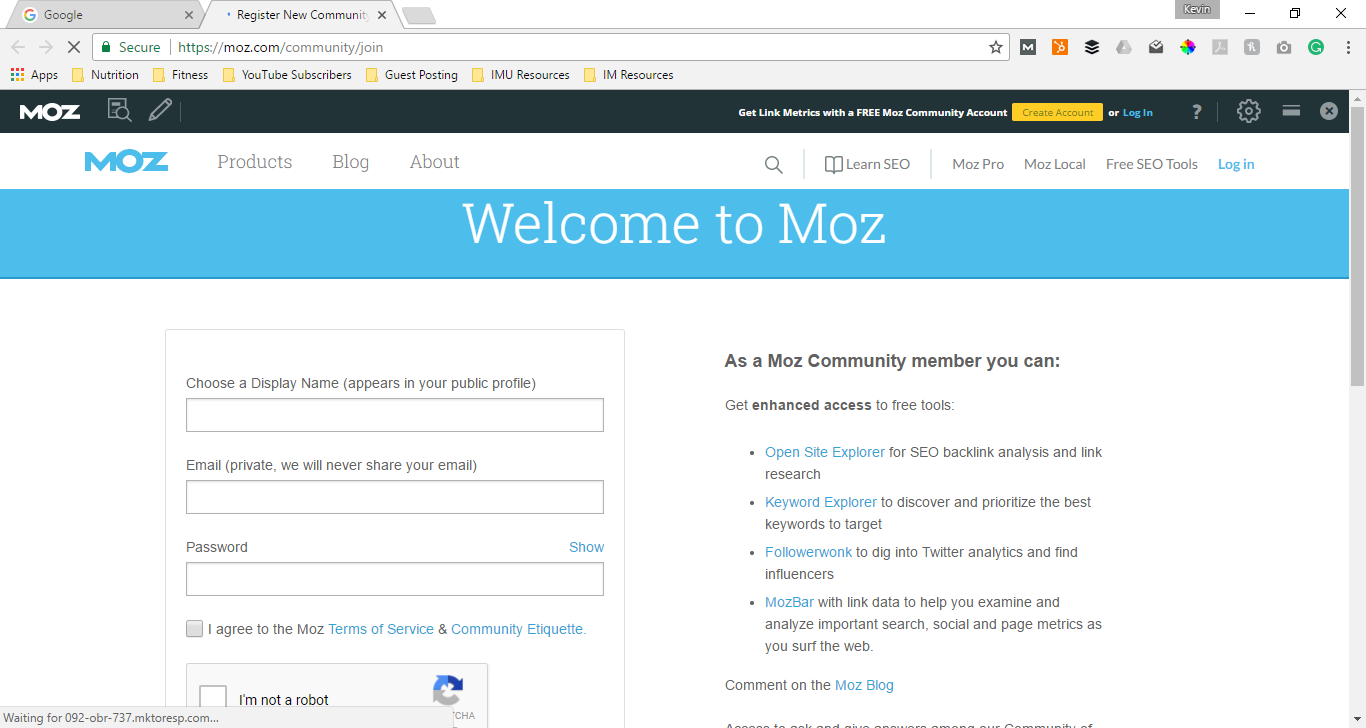This screenshot has width=1366, height=728.
Task: Open the Blog menu item
Action: [351, 162]
